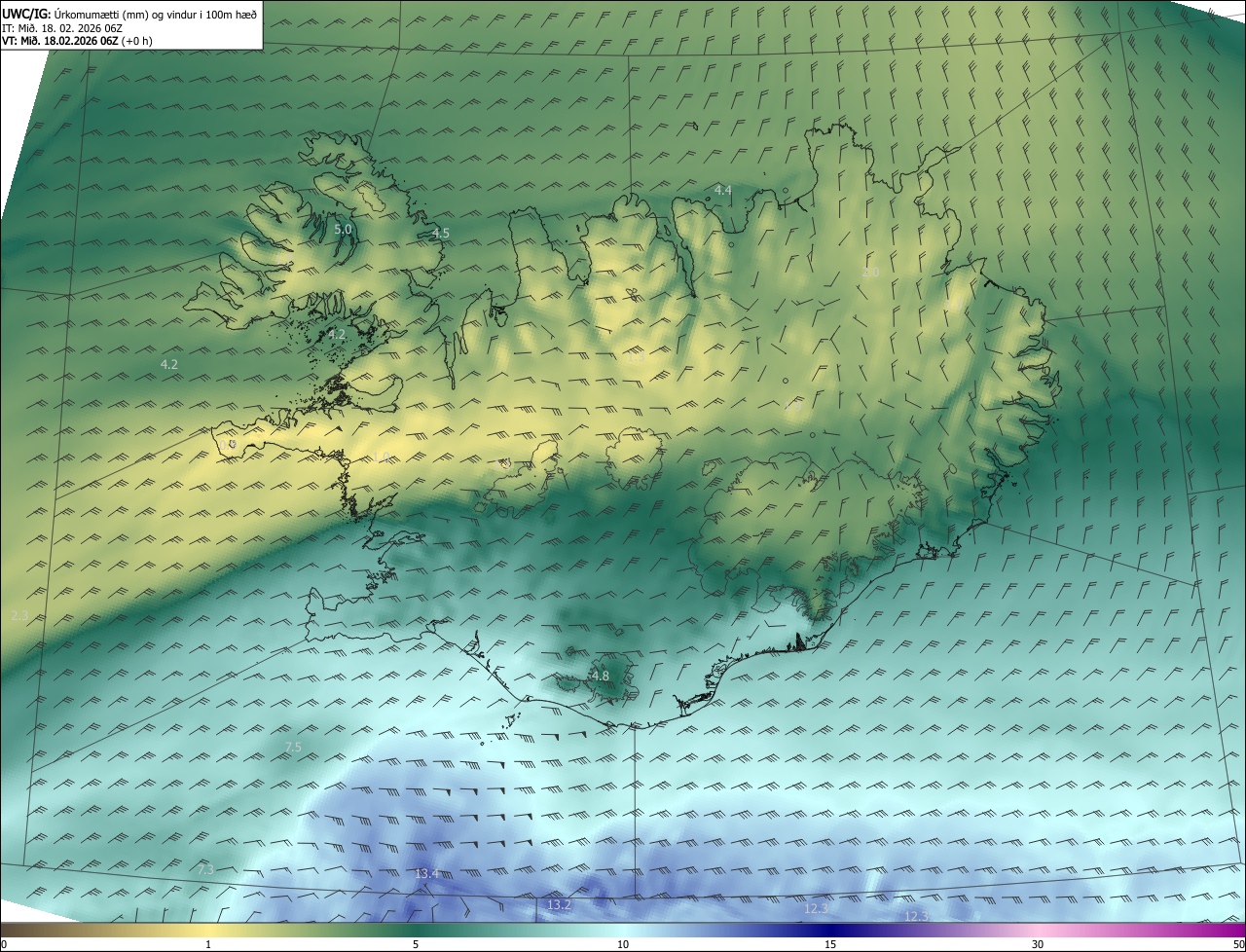Click the "5.0" value label on the map

pos(343,230)
